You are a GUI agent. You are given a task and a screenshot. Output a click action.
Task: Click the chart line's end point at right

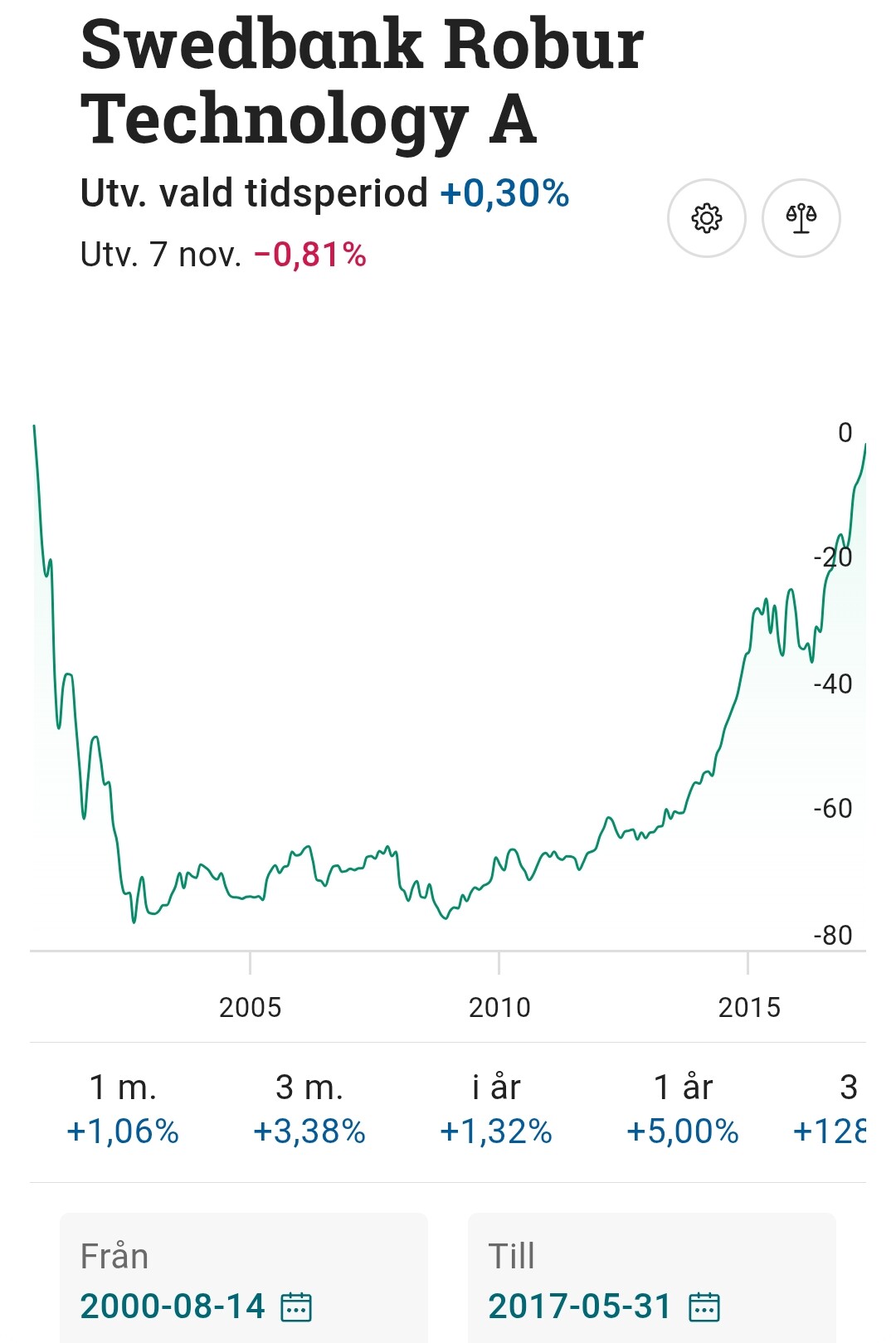[864, 445]
